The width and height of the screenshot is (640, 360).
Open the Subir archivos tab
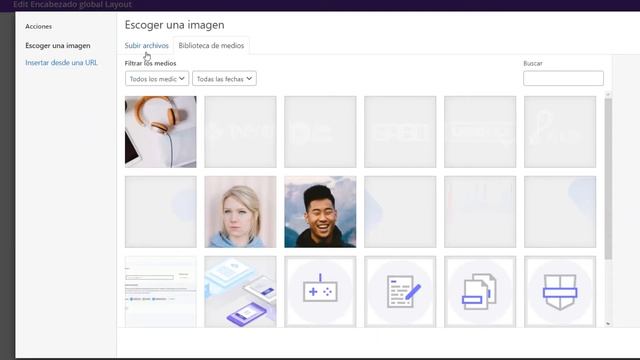[x=147, y=45]
